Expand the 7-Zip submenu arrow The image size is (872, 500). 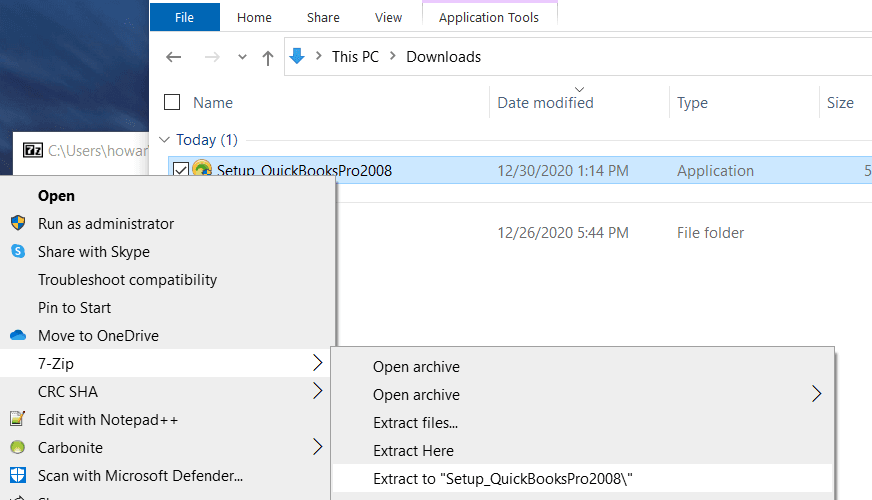(318, 363)
